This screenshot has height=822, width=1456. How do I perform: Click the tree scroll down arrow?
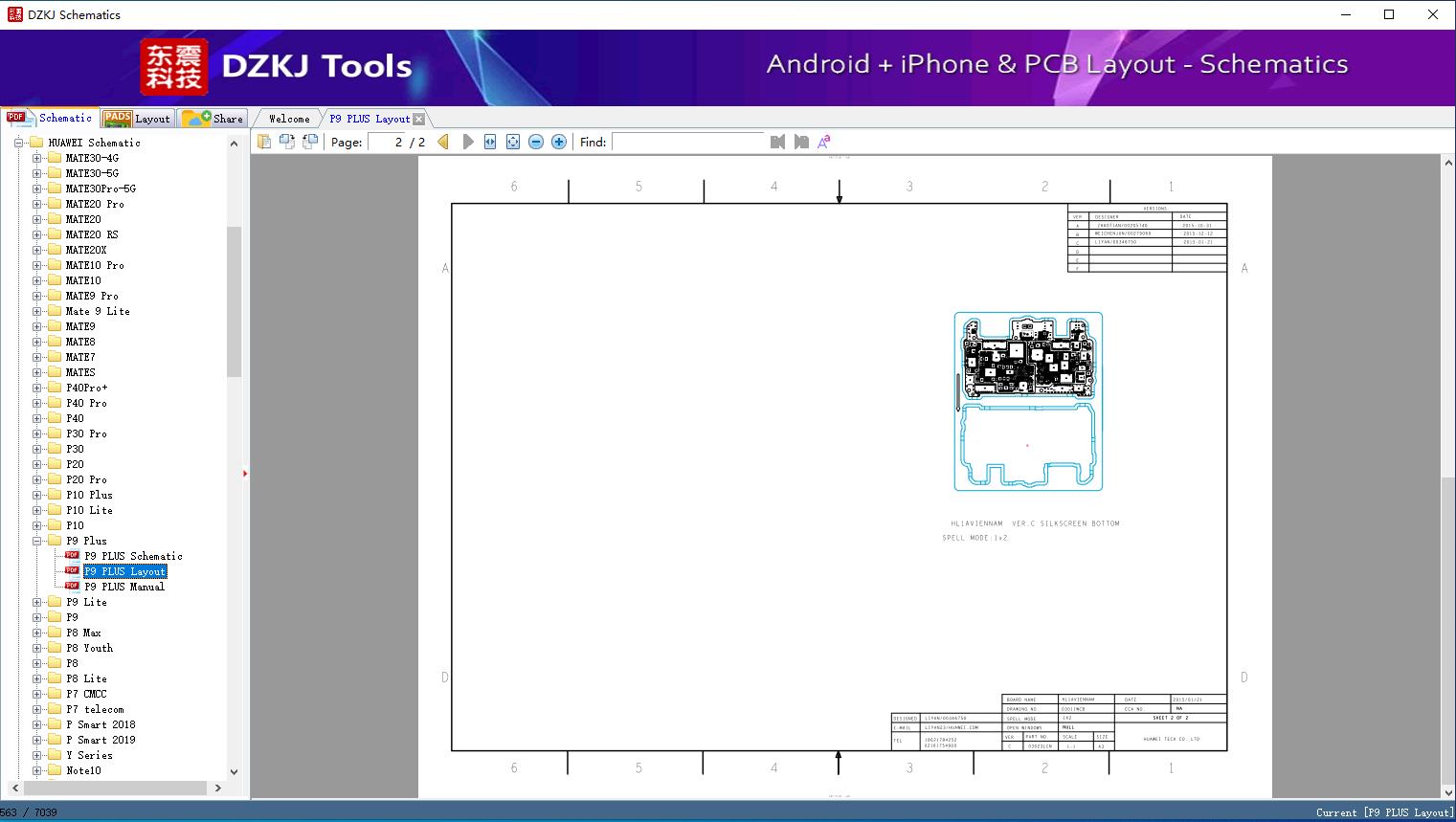[234, 771]
